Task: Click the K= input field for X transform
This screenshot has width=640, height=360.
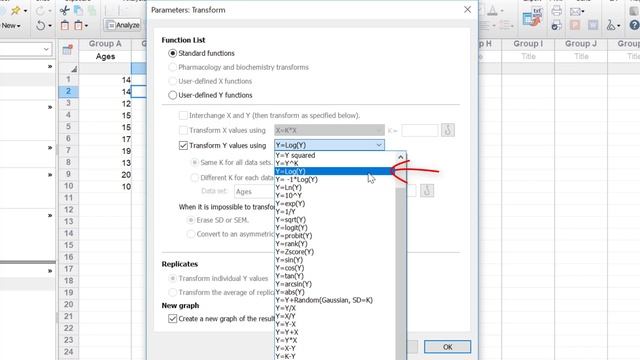Action: coord(420,130)
